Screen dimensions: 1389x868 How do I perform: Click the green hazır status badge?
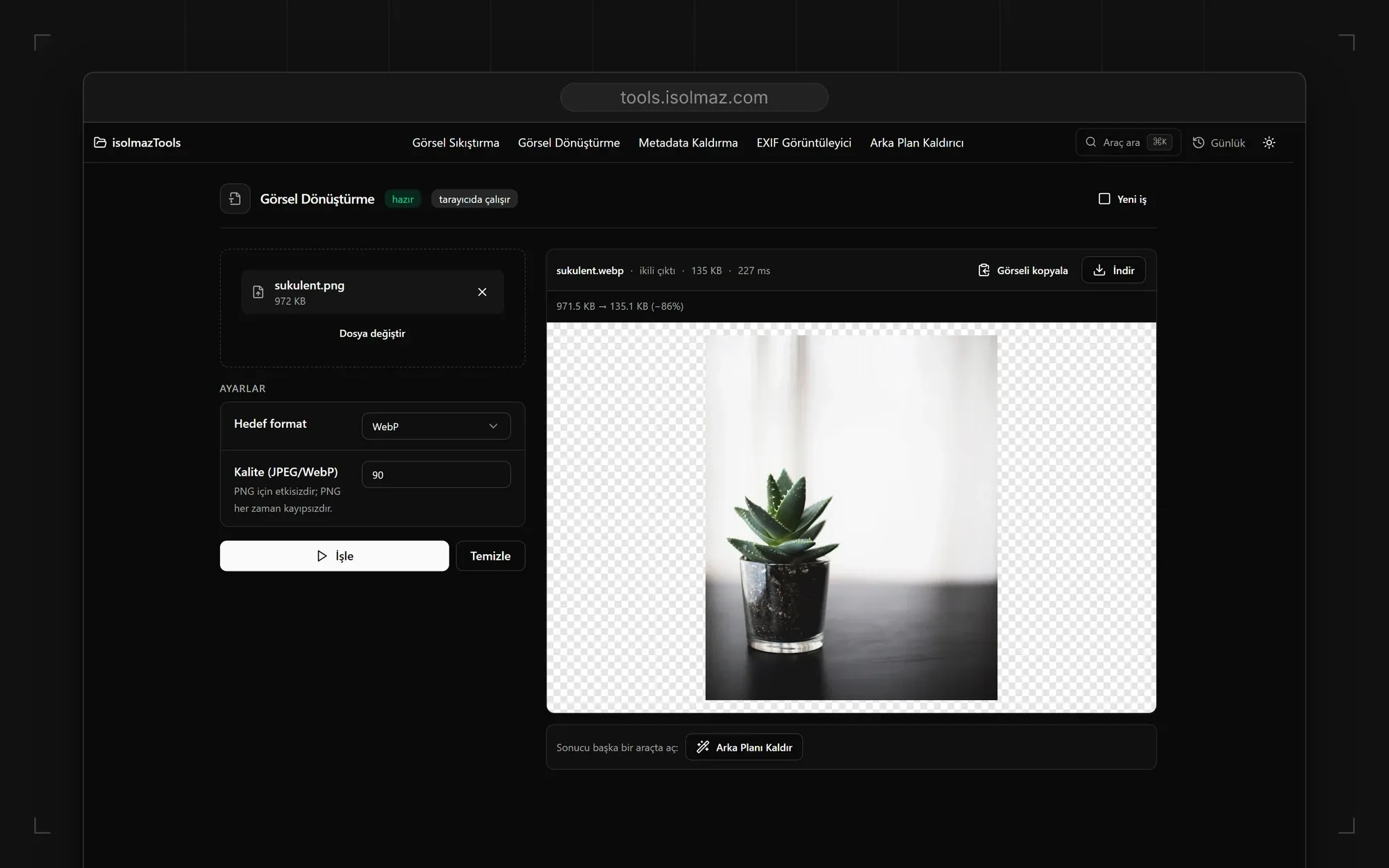tap(403, 199)
